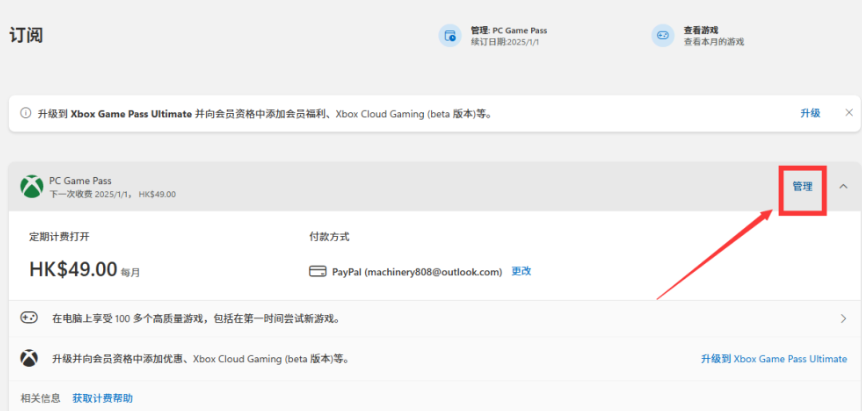
Task: Select the 管理: PC Game Pass header shortcut
Action: [509, 31]
